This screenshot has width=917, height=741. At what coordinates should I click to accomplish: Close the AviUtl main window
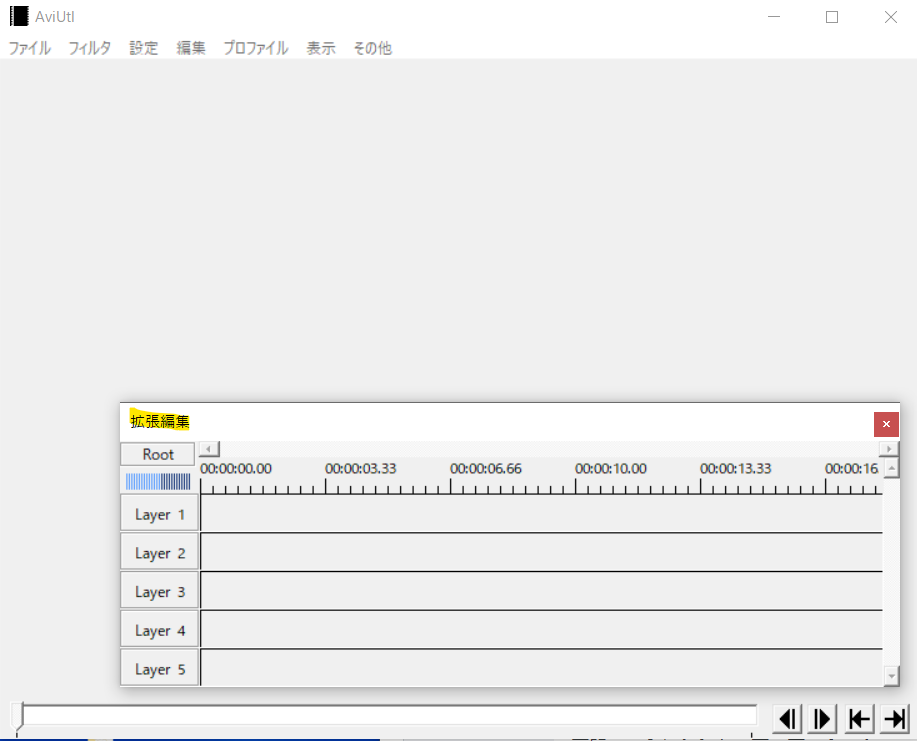click(890, 17)
